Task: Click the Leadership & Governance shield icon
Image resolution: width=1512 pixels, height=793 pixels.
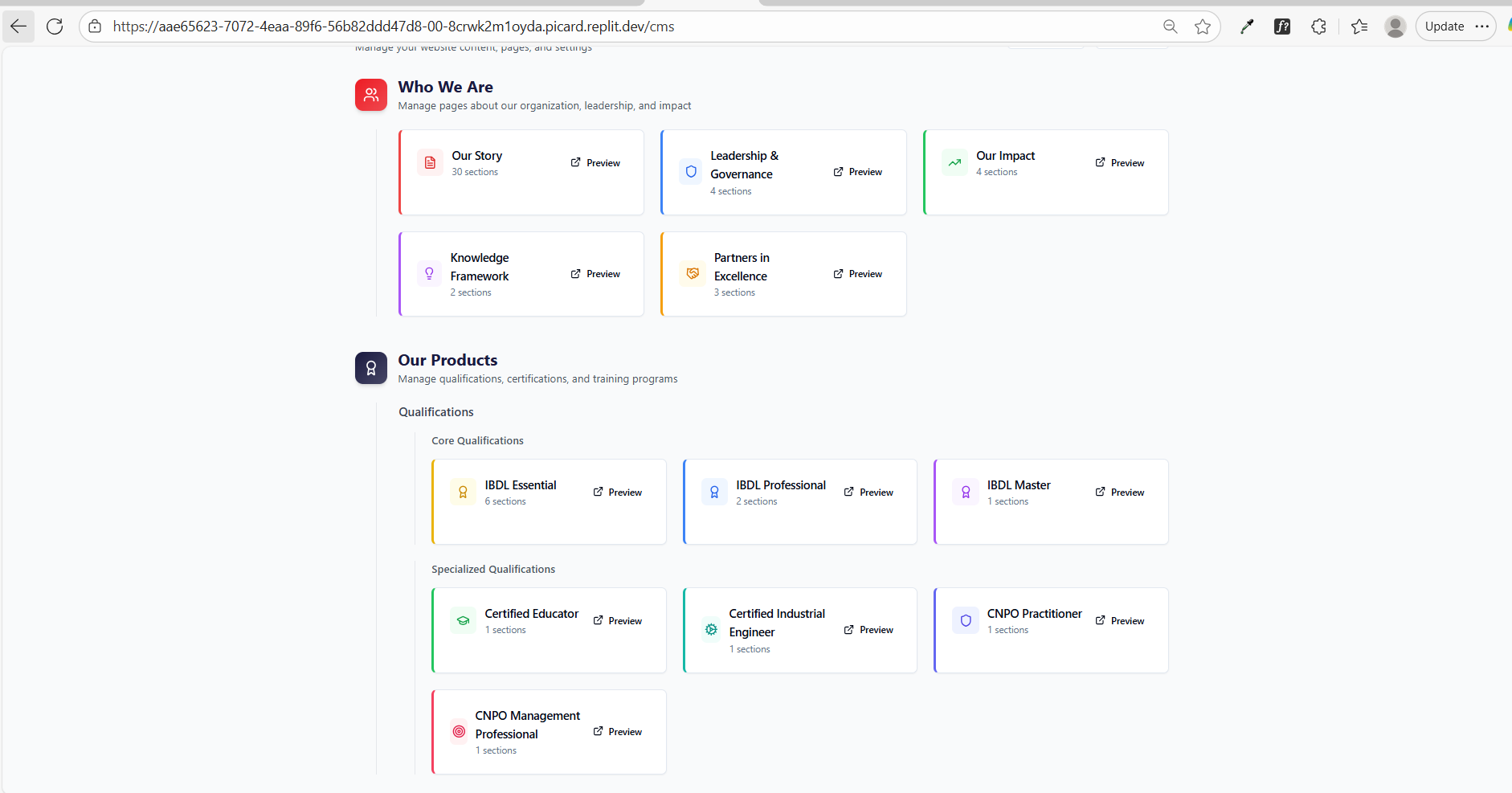Action: [x=690, y=172]
